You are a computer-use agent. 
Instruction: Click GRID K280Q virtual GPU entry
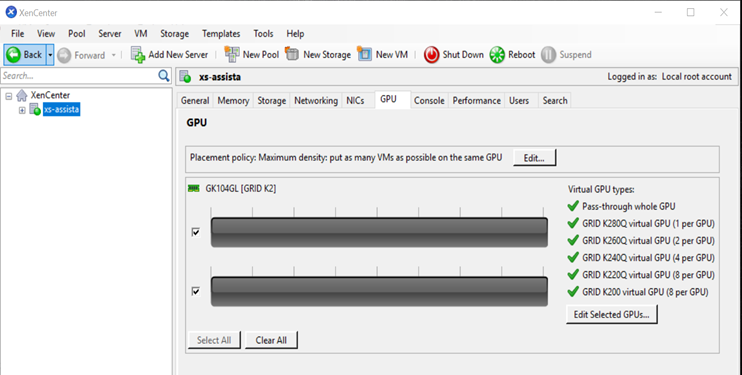[648, 223]
